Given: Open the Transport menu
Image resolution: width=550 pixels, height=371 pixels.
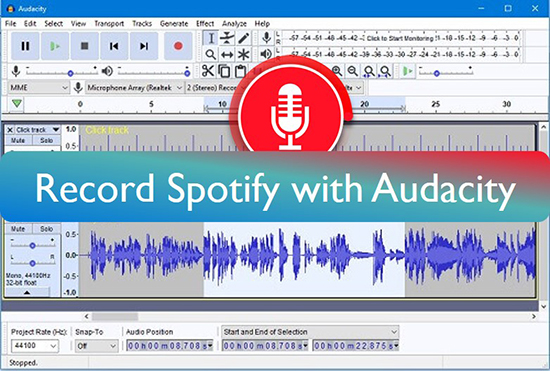Looking at the screenshot, I should (109, 24).
